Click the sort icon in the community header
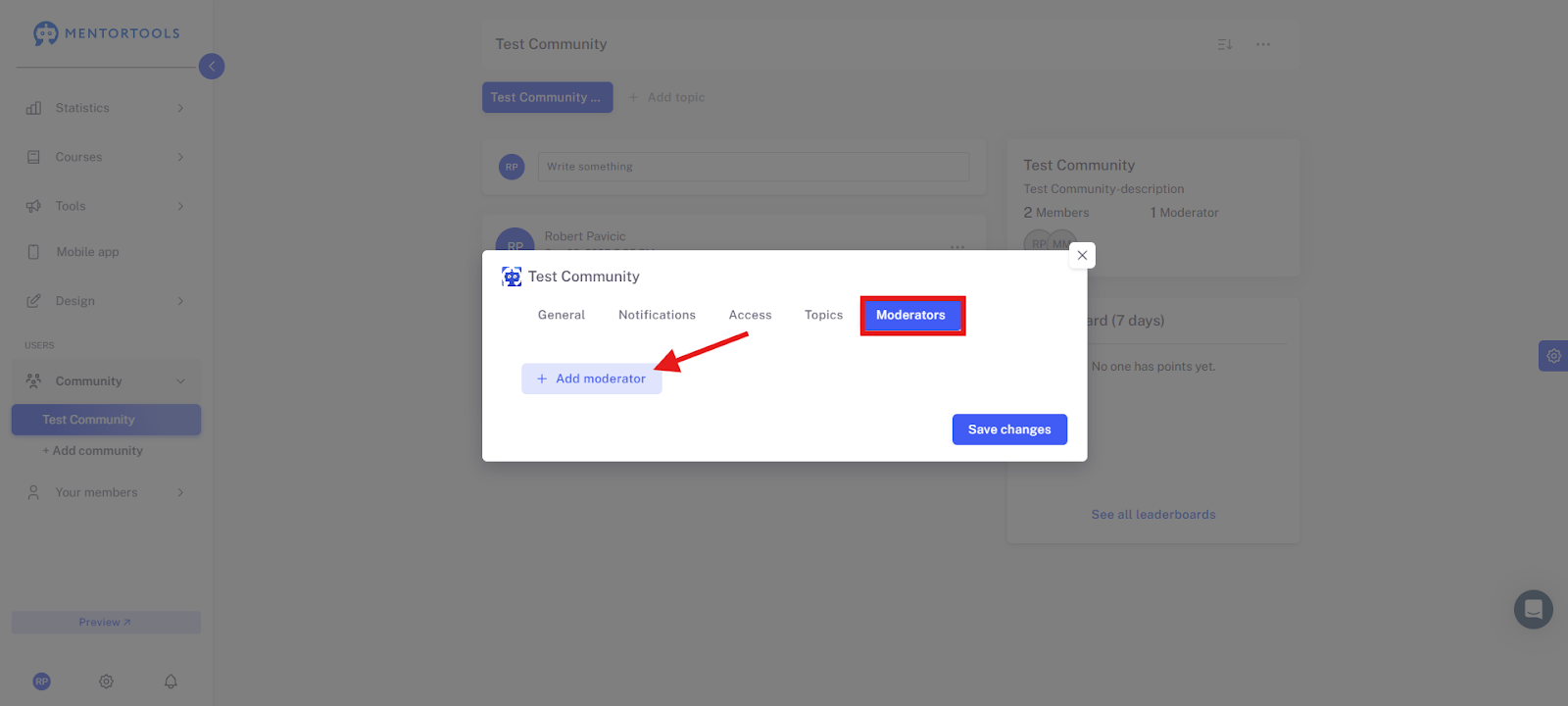 pos(1225,44)
